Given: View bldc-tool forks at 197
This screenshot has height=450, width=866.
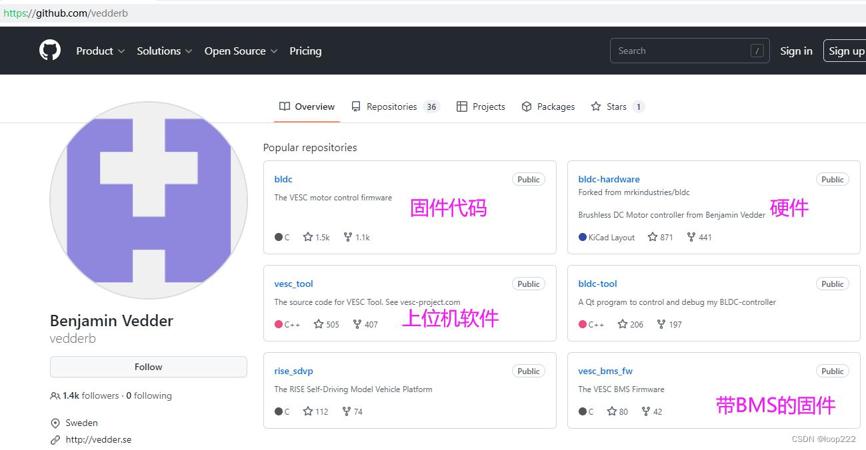Looking at the screenshot, I should coord(669,324).
